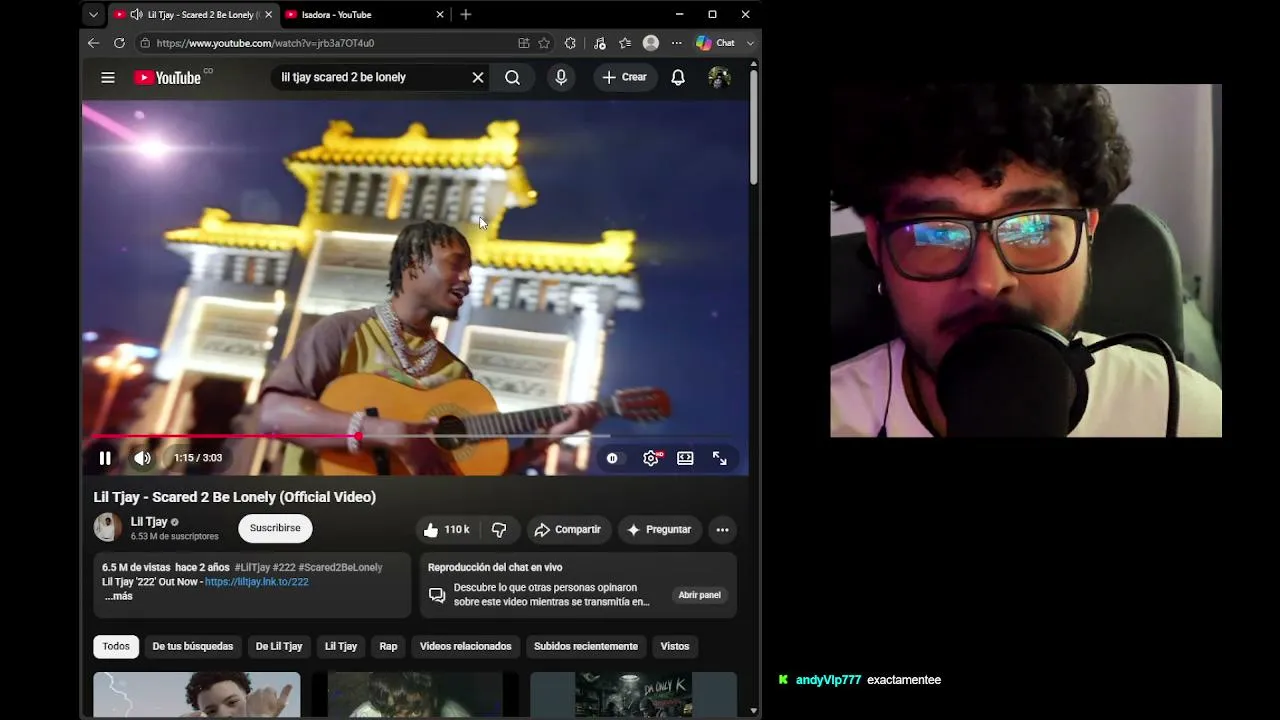1280x720 pixels.
Task: Open browser settings and more menu
Action: click(677, 43)
